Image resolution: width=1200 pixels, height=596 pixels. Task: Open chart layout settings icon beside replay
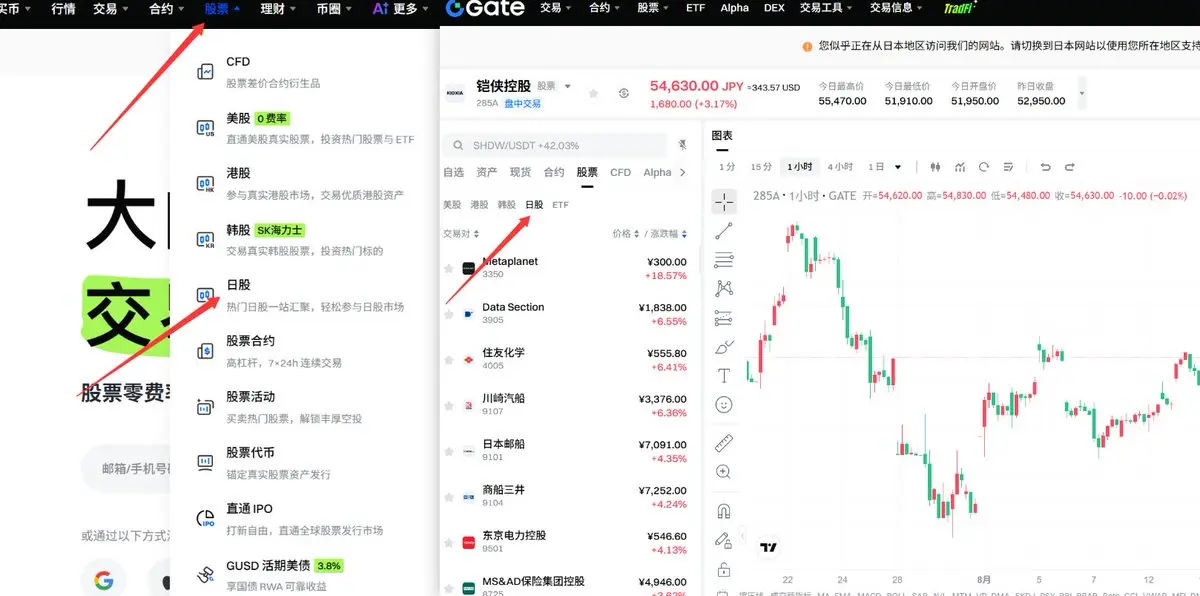coord(1007,167)
